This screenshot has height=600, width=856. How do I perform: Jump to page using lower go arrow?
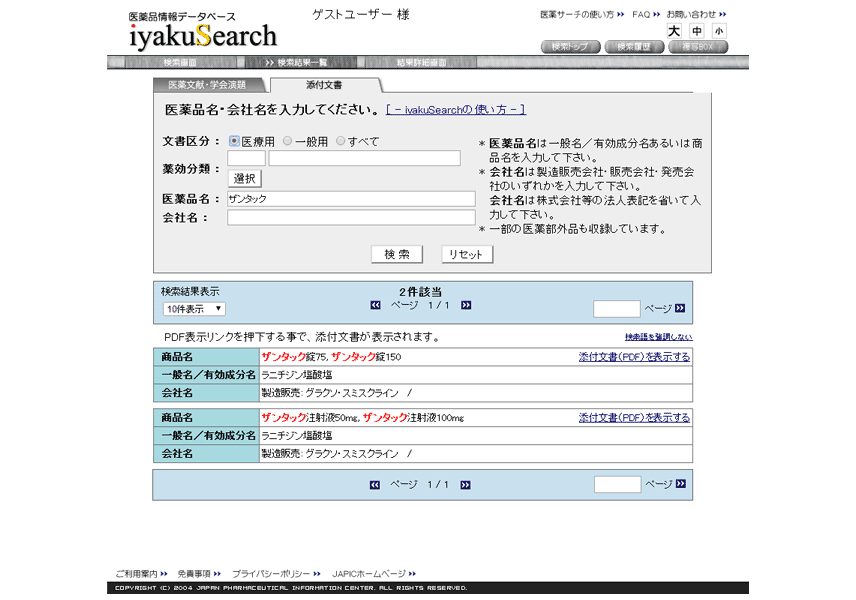pos(680,484)
